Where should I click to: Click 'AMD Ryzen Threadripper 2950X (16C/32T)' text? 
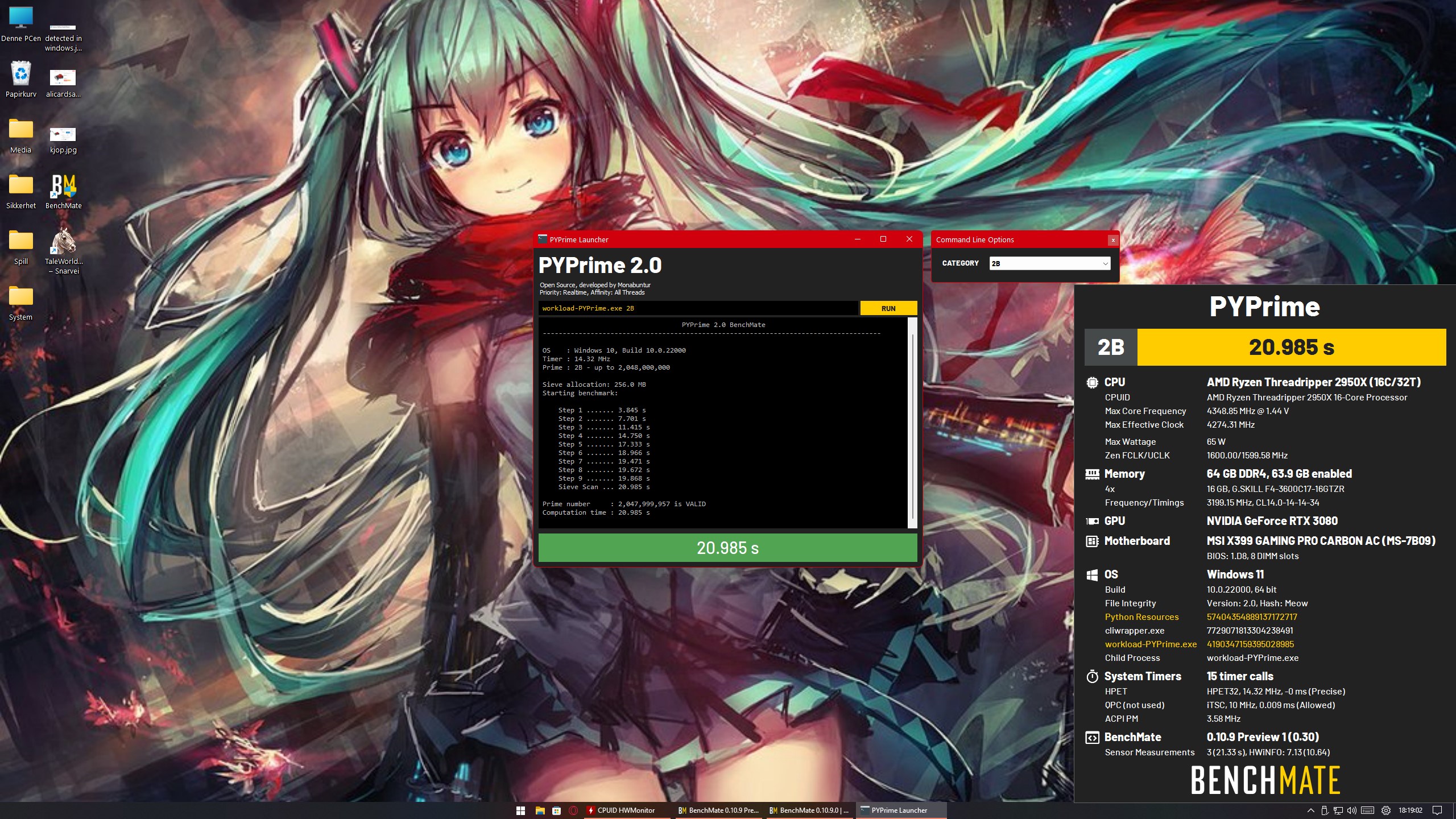[1314, 382]
